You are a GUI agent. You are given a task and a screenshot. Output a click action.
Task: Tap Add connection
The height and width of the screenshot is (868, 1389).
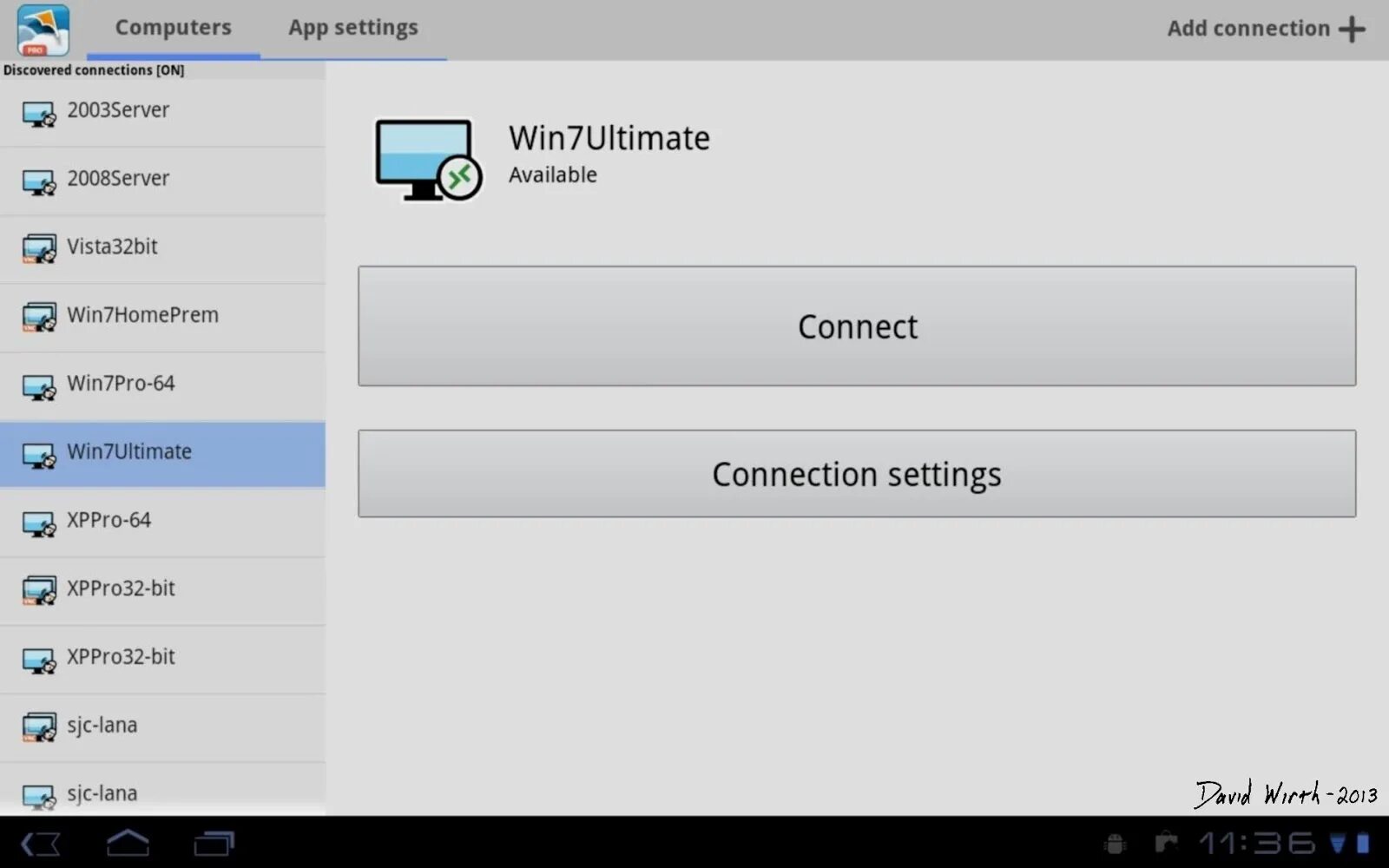point(1266,29)
